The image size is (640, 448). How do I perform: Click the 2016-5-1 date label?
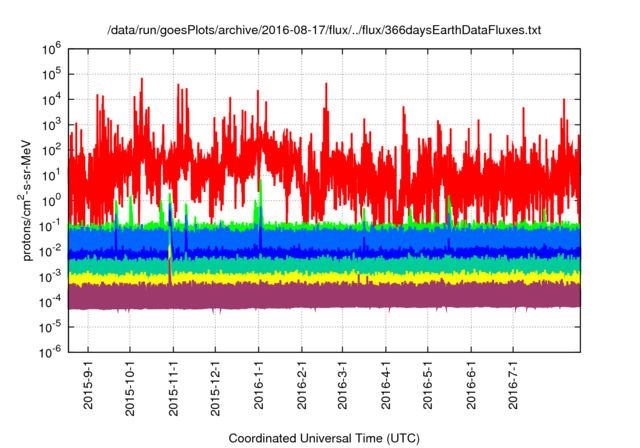tap(427, 386)
